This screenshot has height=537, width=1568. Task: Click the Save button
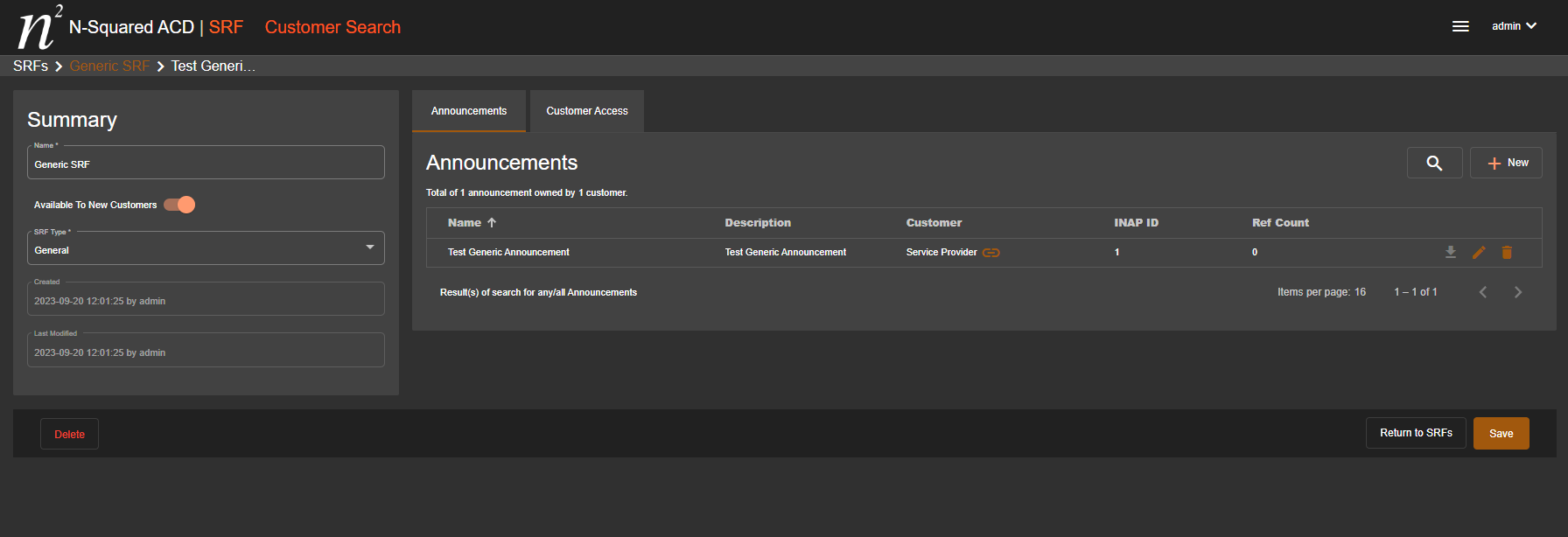pos(1501,434)
